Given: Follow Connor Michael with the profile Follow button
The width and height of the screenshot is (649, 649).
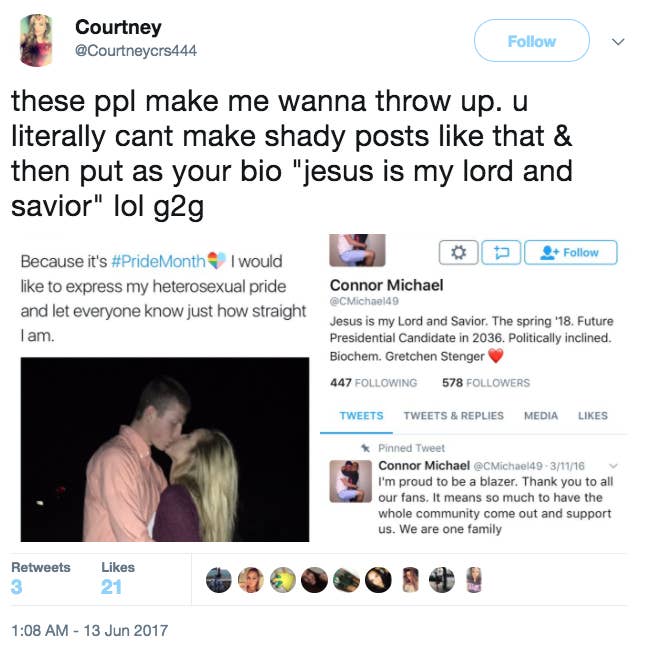Looking at the screenshot, I should [571, 252].
